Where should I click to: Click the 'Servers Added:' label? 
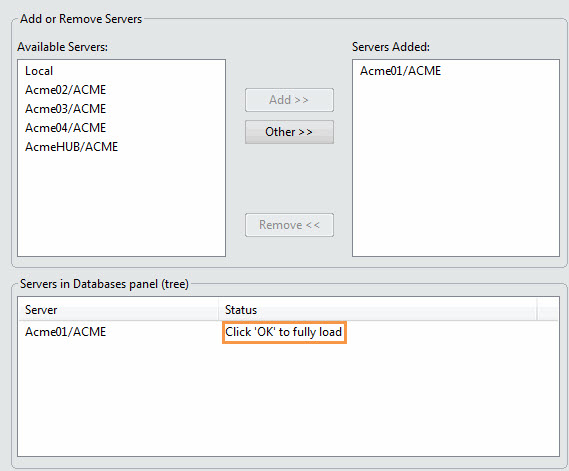pyautogui.click(x=391, y=47)
